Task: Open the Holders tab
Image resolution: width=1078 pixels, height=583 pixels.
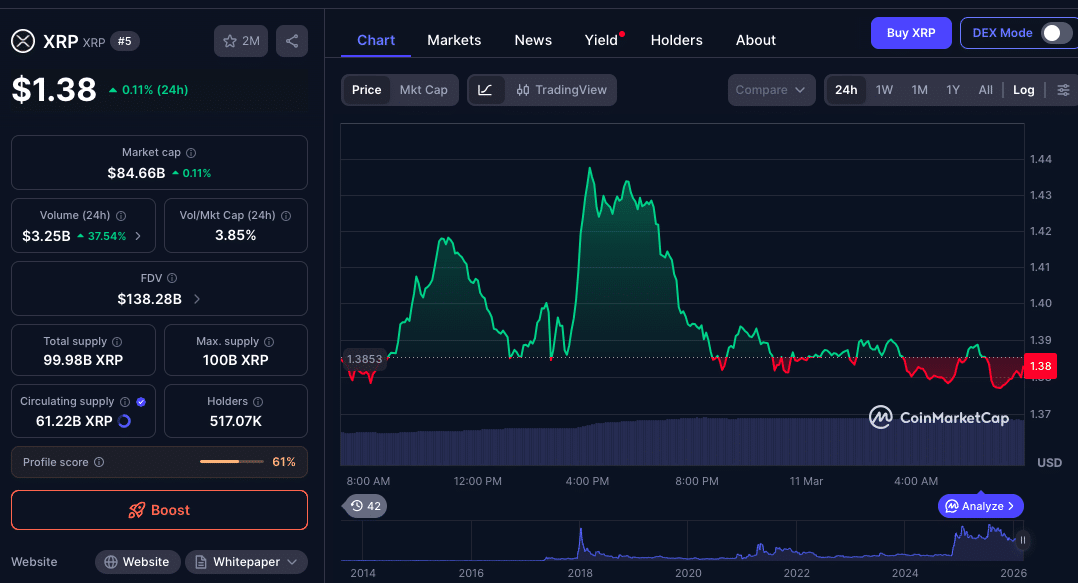Action: (x=676, y=41)
